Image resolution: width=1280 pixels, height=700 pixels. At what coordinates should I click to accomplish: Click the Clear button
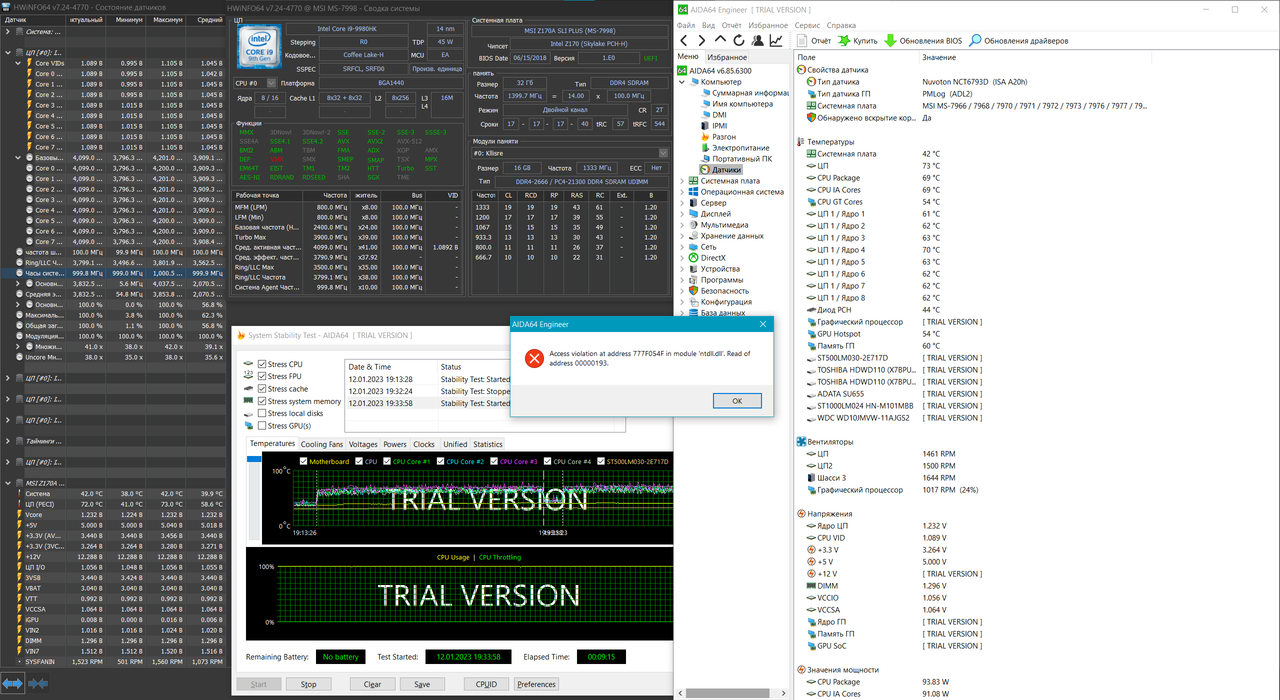point(372,684)
